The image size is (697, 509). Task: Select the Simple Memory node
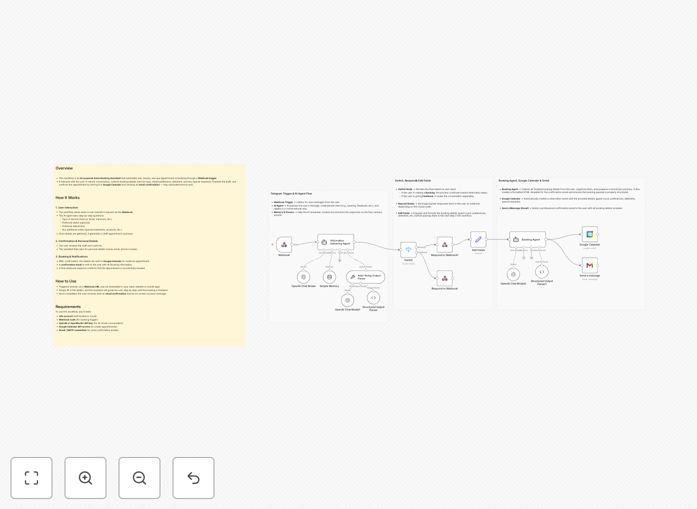[x=329, y=277]
